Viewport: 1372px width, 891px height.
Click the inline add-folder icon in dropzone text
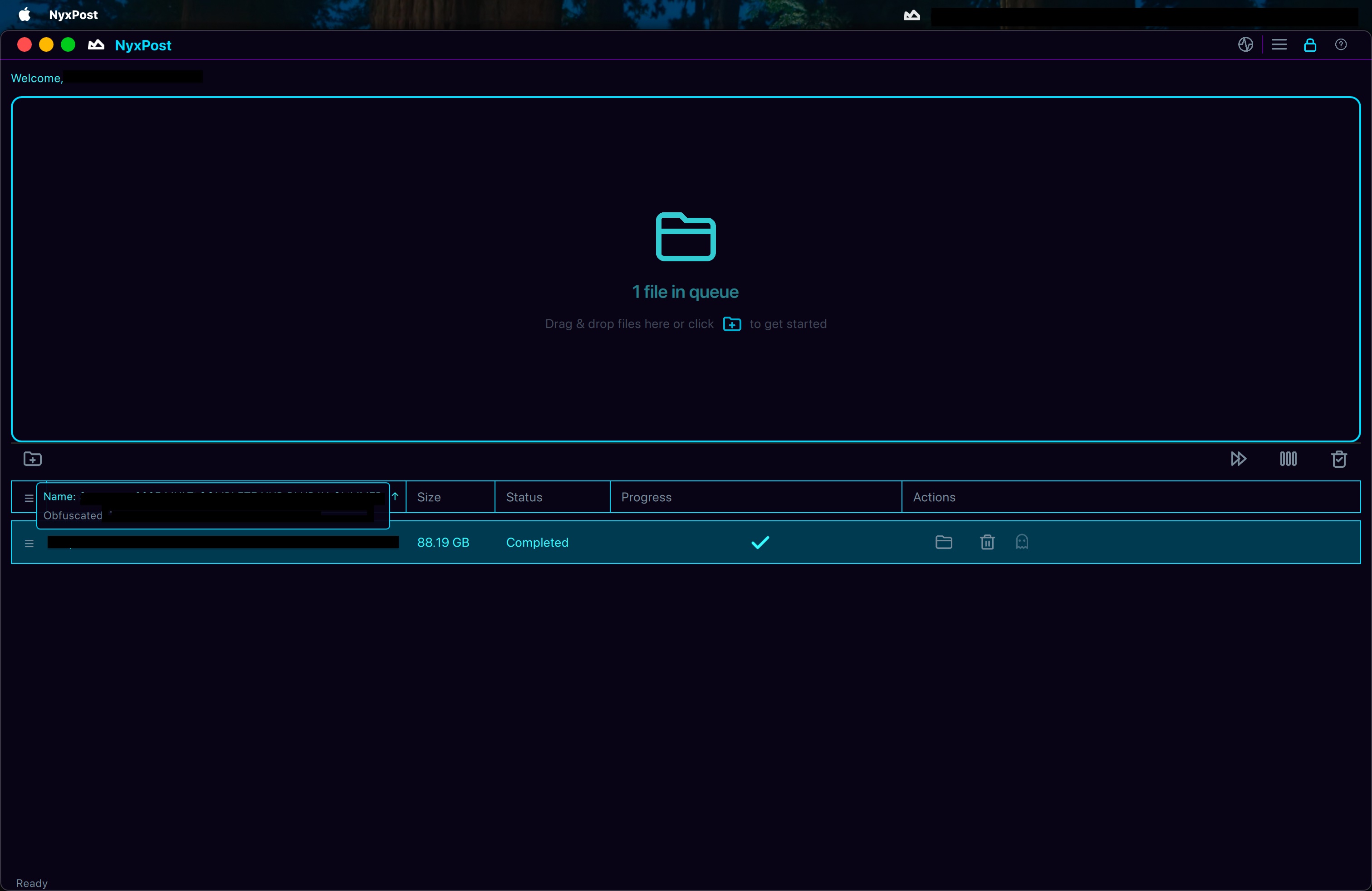(x=731, y=324)
